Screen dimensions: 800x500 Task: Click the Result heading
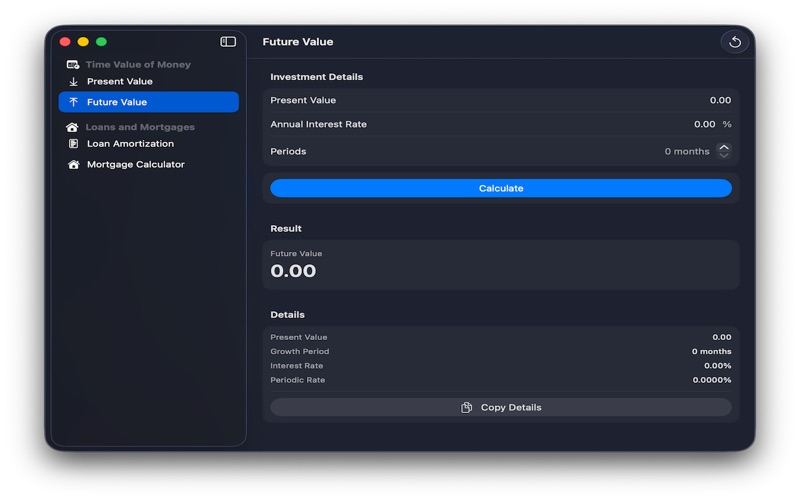(286, 229)
